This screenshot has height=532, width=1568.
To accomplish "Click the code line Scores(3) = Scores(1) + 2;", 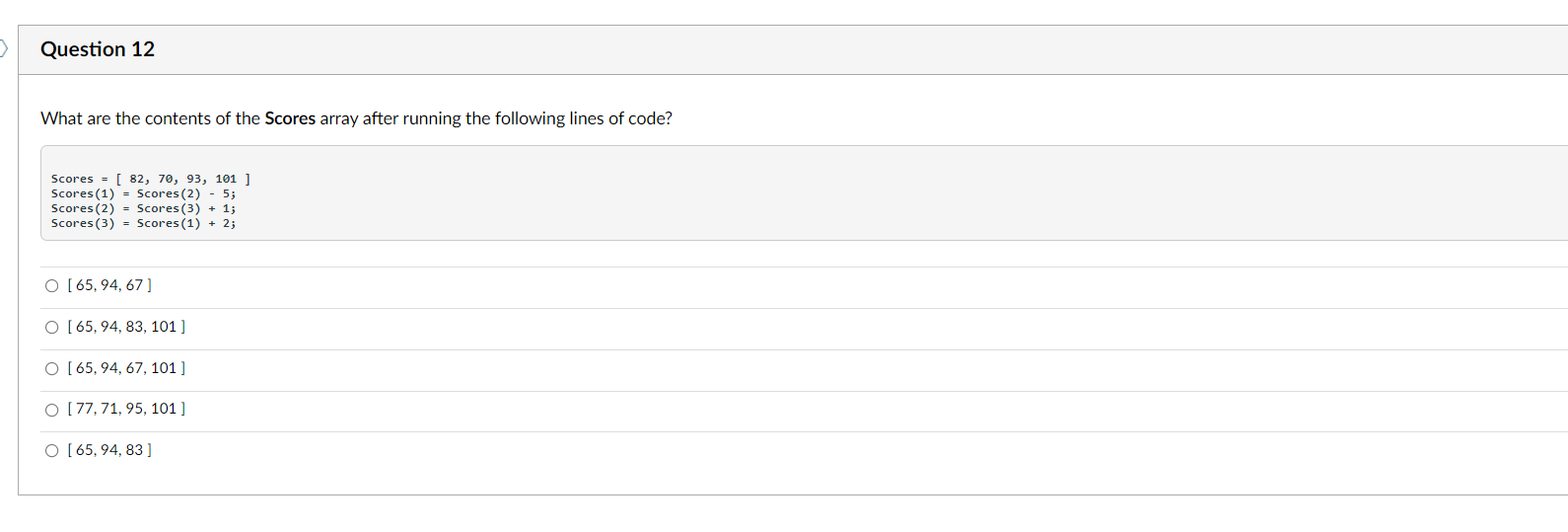I will [144, 223].
